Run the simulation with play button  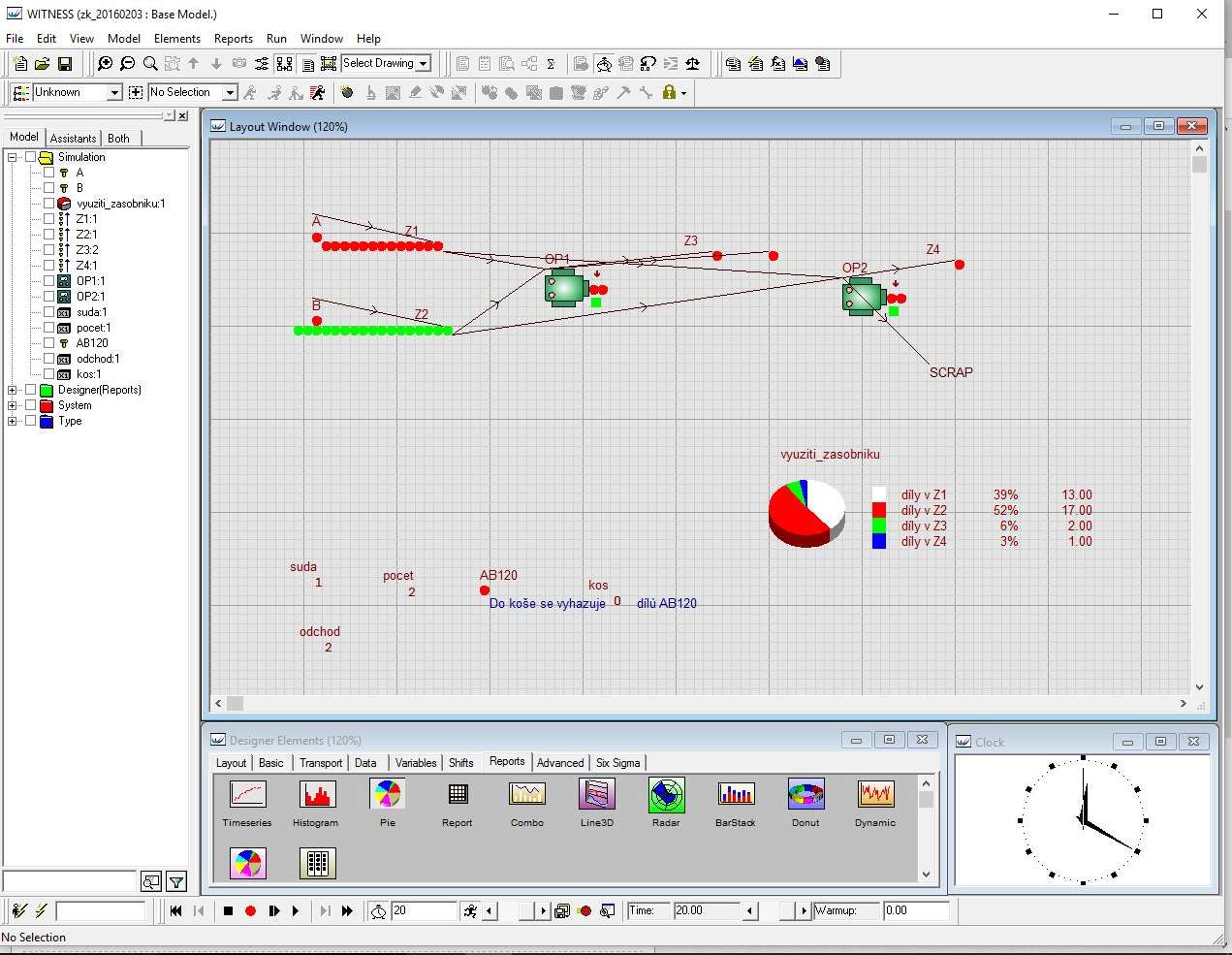(296, 910)
